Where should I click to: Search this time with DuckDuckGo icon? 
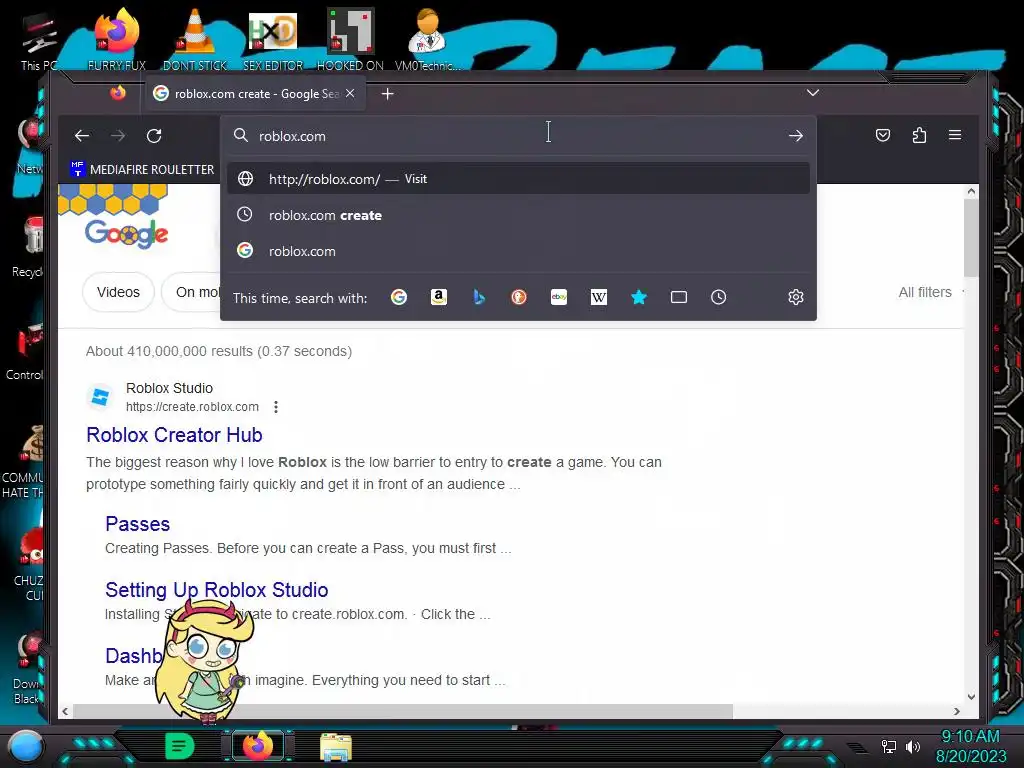(x=519, y=297)
